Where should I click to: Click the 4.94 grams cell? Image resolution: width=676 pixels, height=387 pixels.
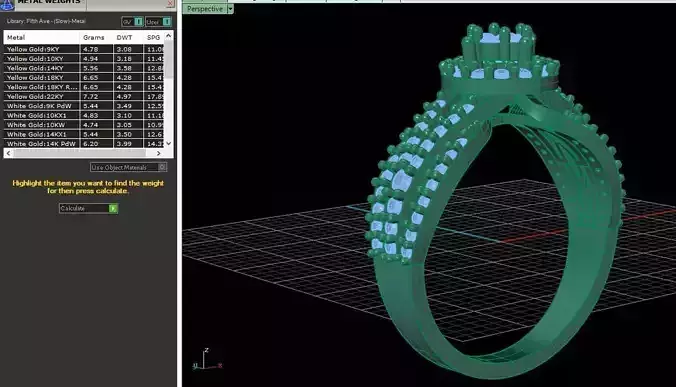pos(97,59)
